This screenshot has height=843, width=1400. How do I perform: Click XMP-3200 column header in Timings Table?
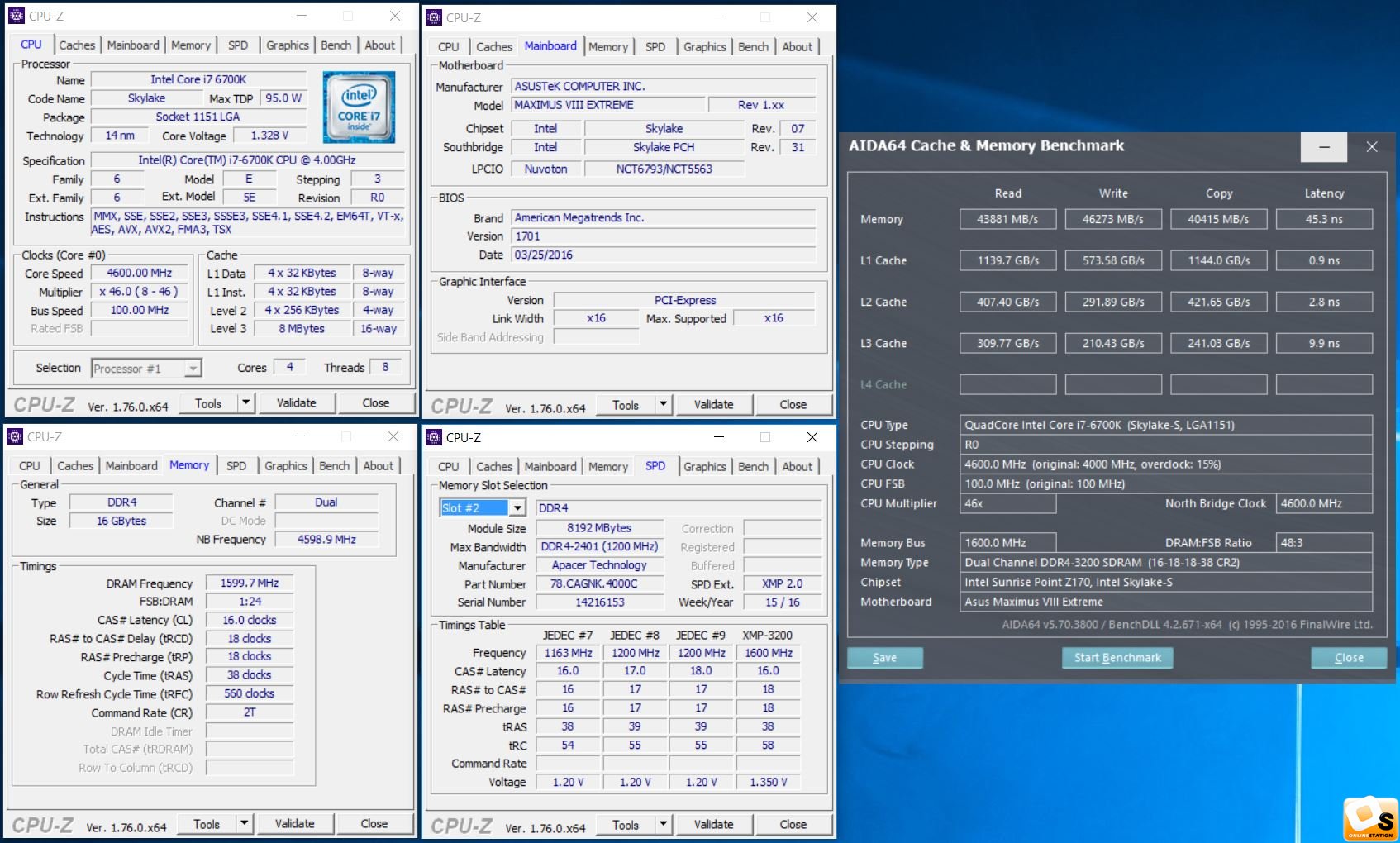(768, 636)
